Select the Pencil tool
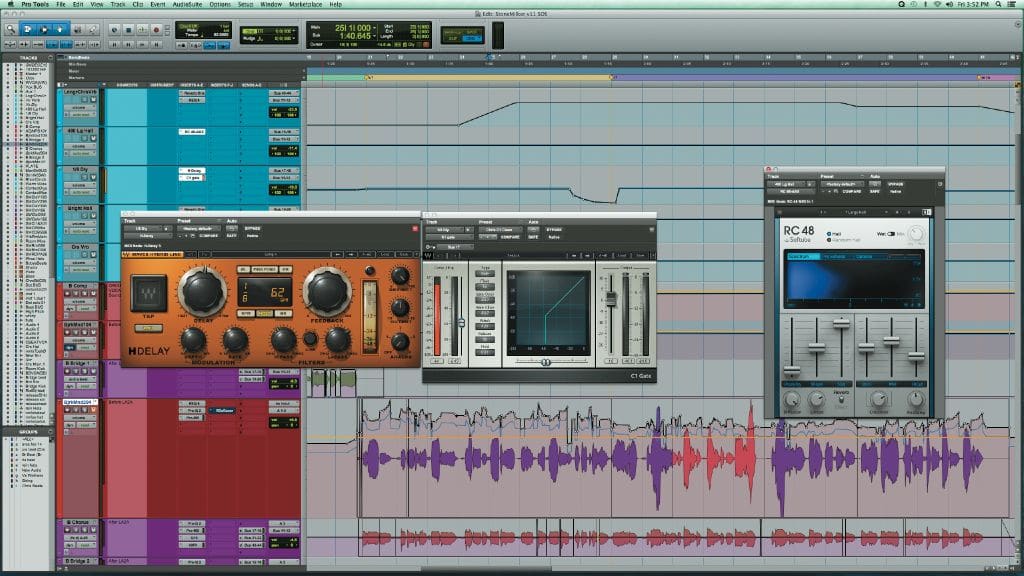The height and width of the screenshot is (576, 1024). click(93, 29)
